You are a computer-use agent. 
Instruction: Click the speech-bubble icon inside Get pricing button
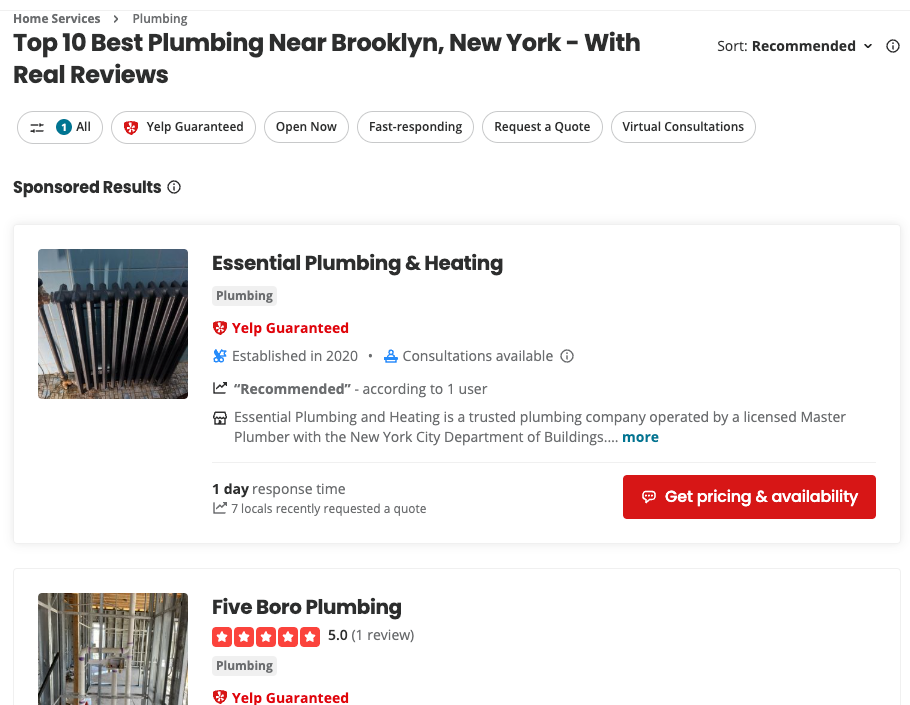tap(650, 497)
